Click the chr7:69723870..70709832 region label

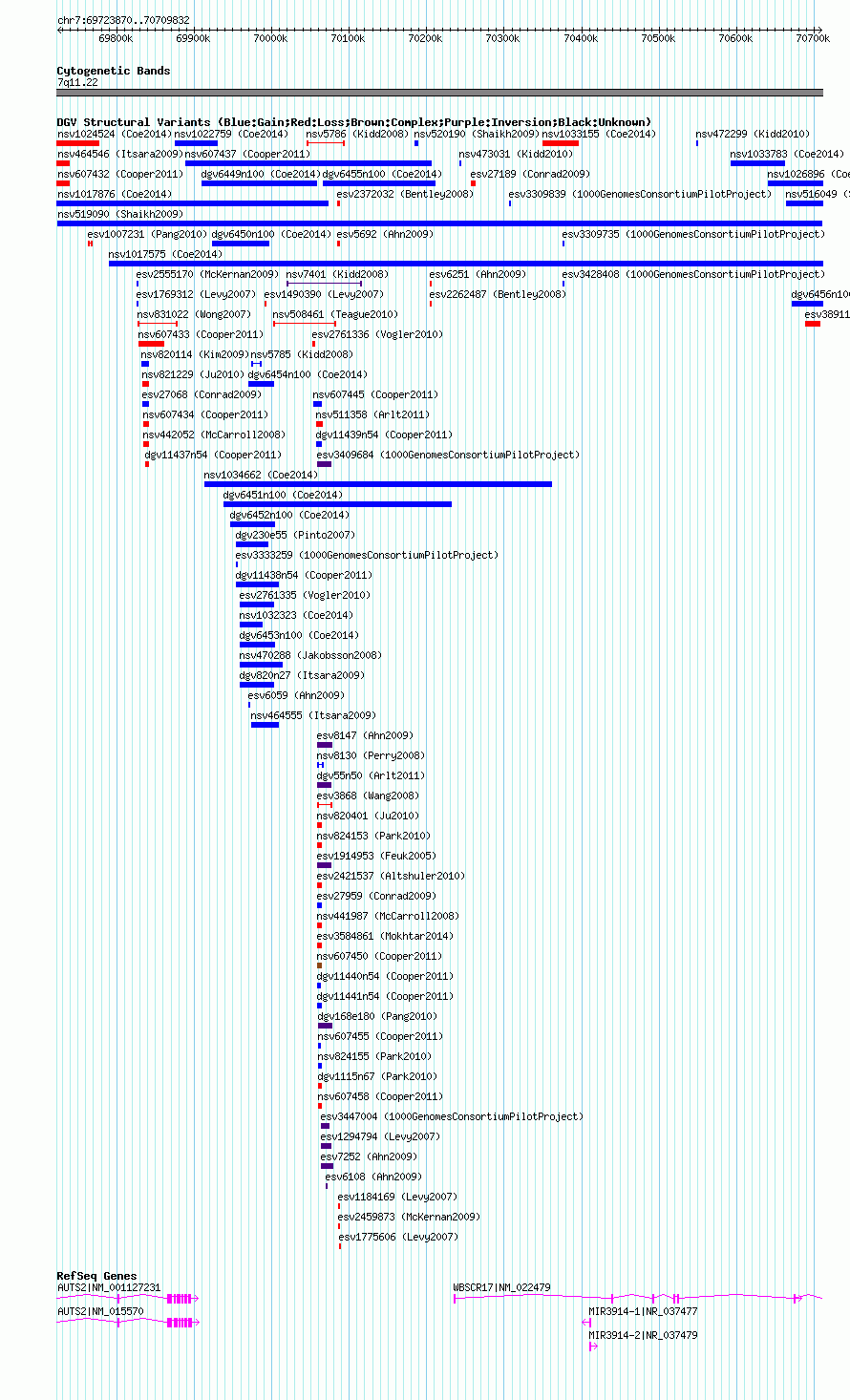[123, 20]
